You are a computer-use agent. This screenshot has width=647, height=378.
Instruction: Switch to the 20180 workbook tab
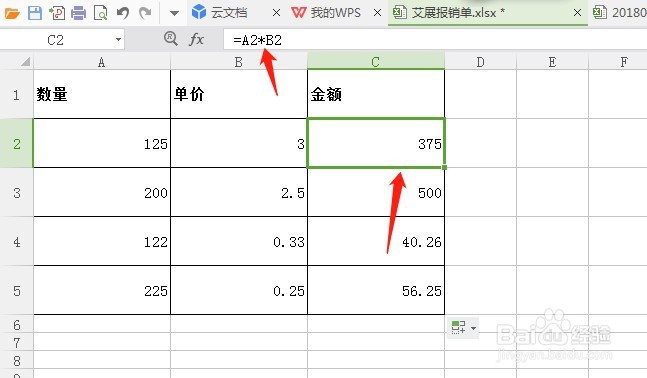pyautogui.click(x=620, y=13)
